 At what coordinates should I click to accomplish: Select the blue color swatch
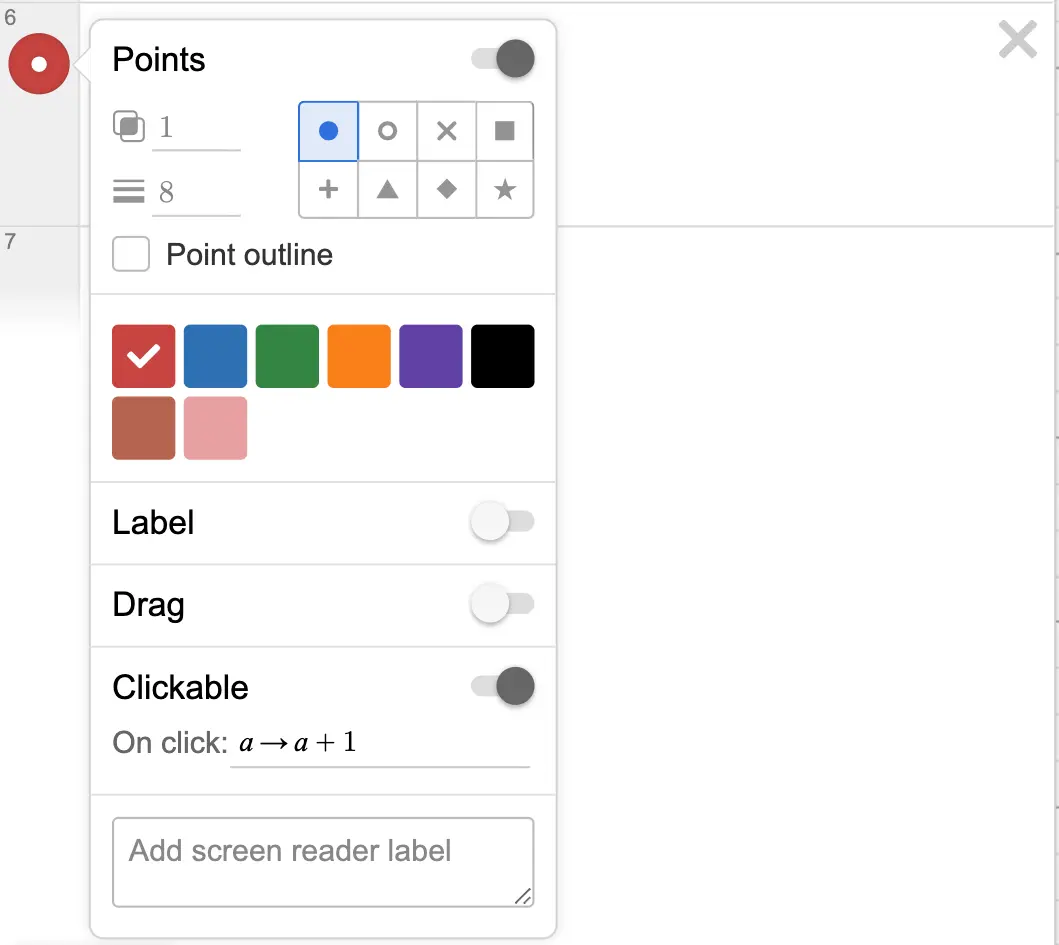215,356
